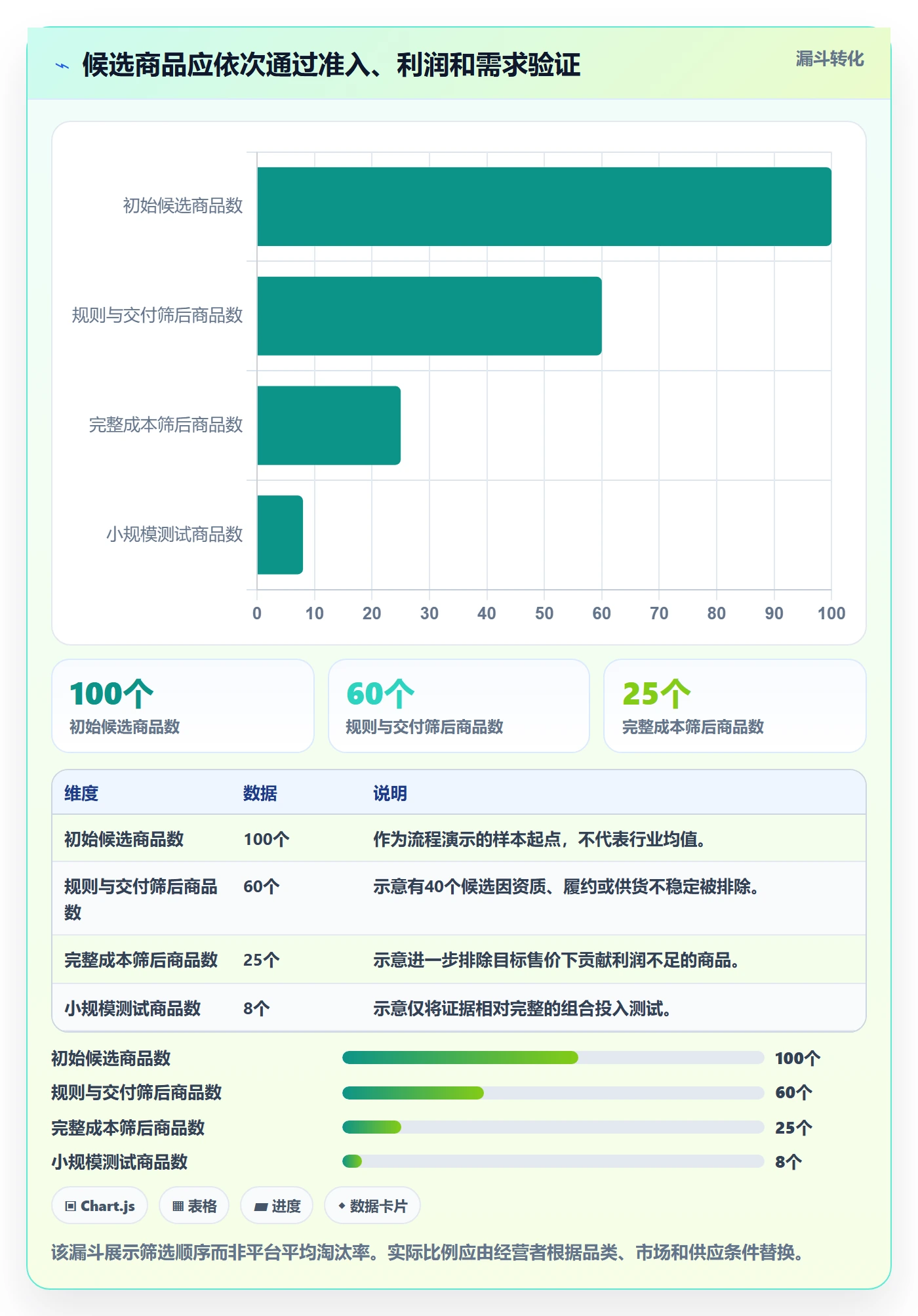Select the 规则与交付筛后商品数 chart bar
The height and width of the screenshot is (1316, 918).
coord(429,316)
